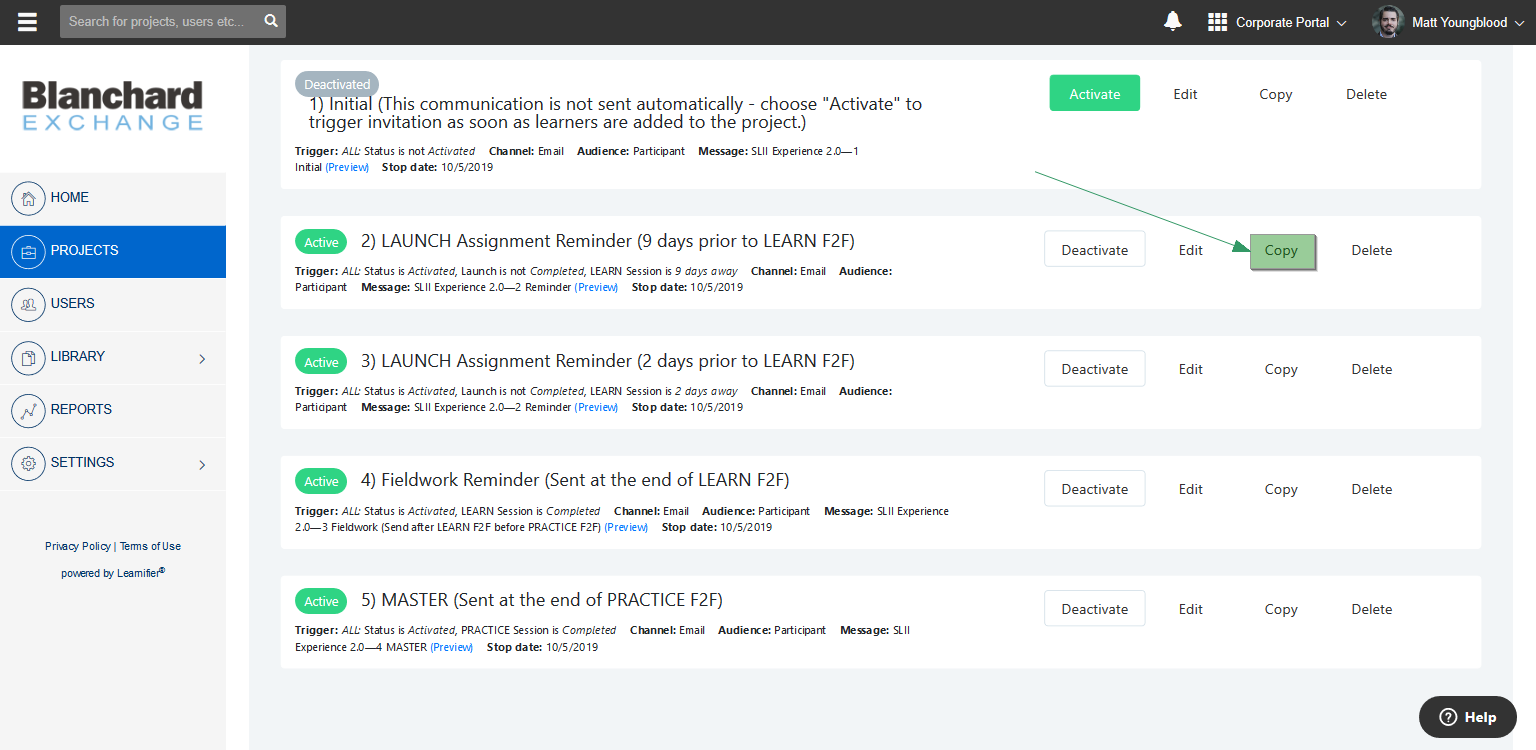Click 'powered by Learnifier' text
The width and height of the screenshot is (1536, 750).
pos(113,573)
